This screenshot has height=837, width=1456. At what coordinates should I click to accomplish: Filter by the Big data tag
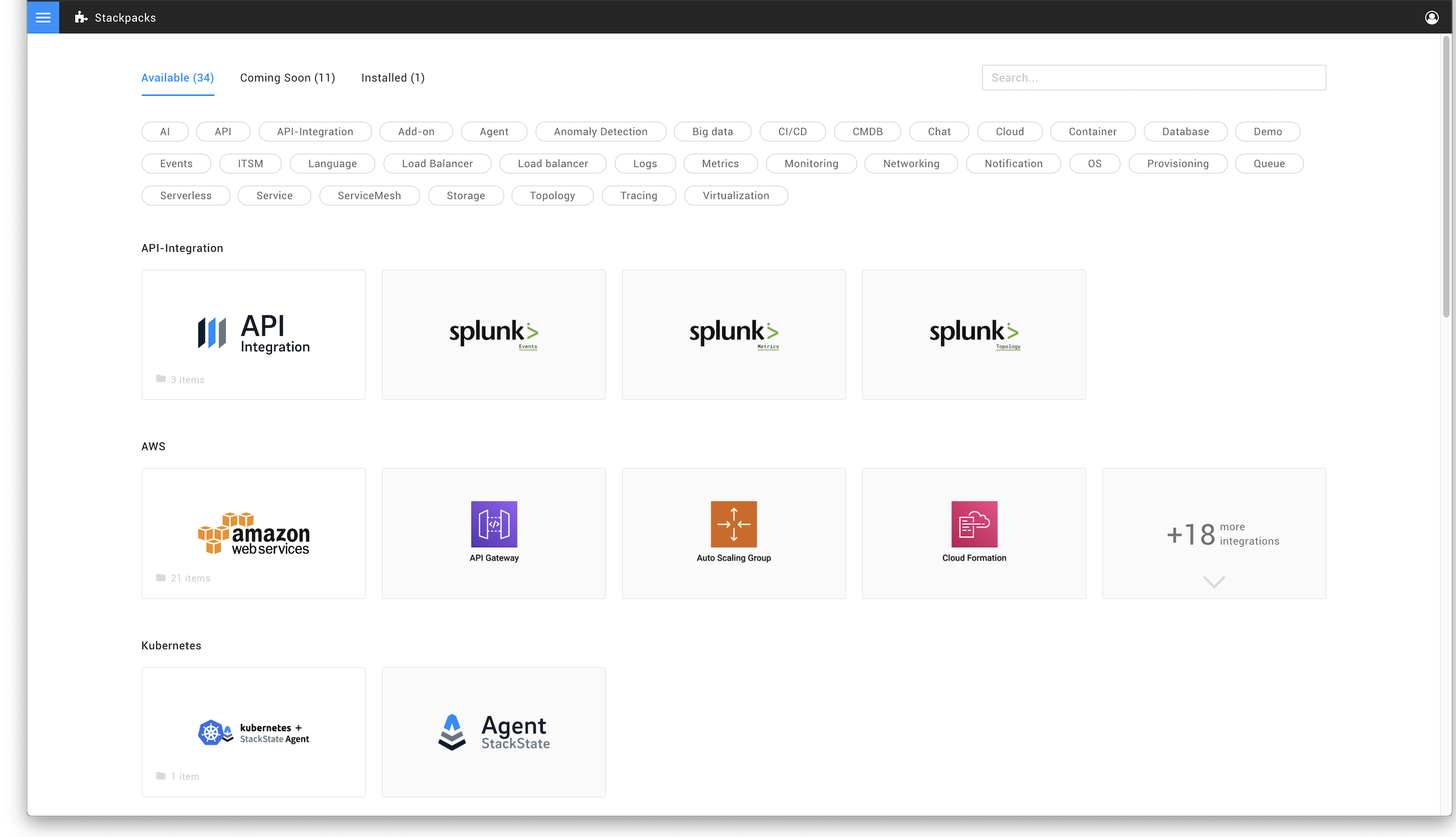(712, 132)
